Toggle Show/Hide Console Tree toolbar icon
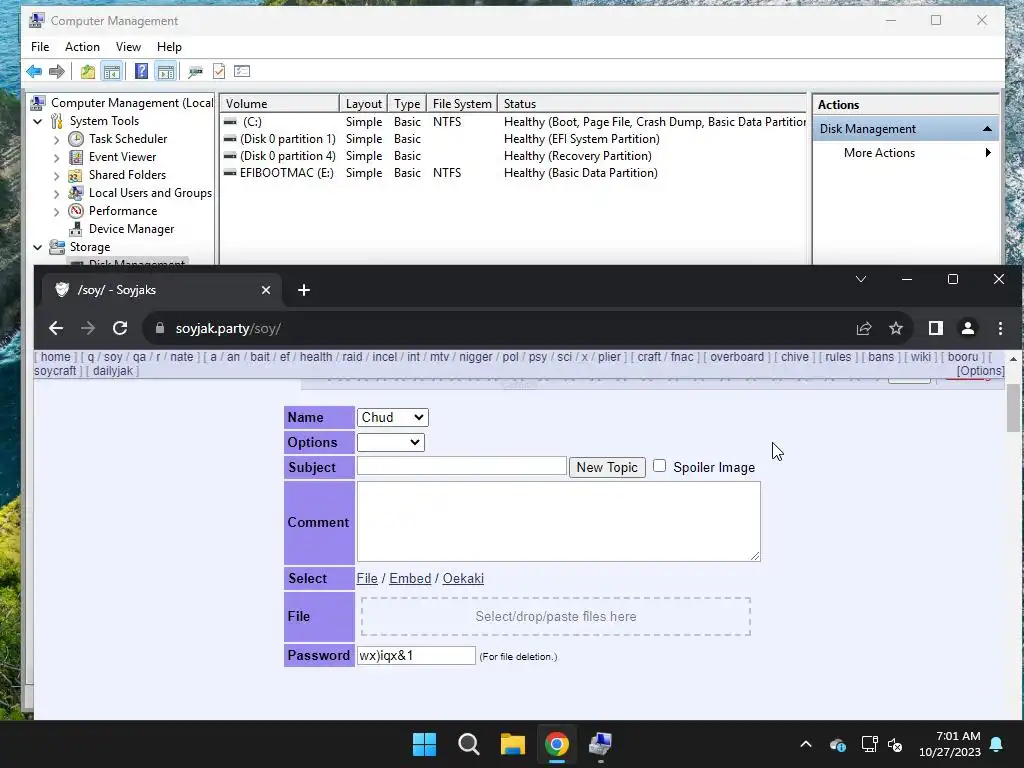This screenshot has height=768, width=1024. 112,71
